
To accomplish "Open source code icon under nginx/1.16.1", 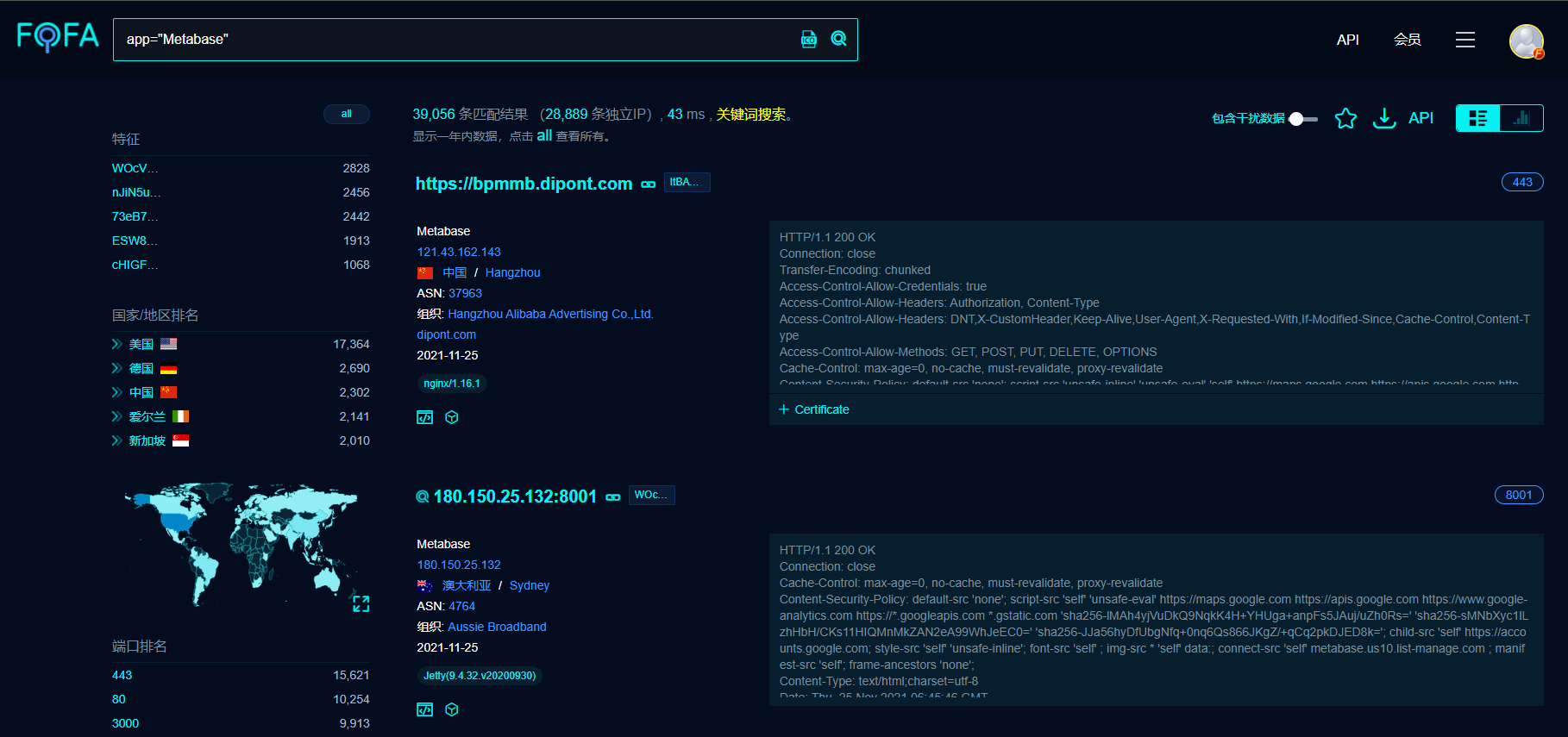I will point(425,417).
